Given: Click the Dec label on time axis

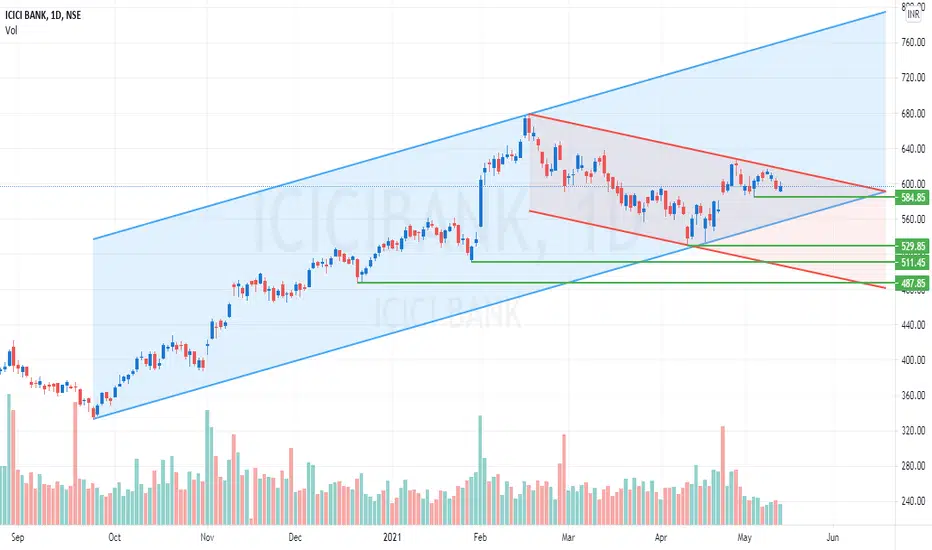Looking at the screenshot, I should point(295,538).
